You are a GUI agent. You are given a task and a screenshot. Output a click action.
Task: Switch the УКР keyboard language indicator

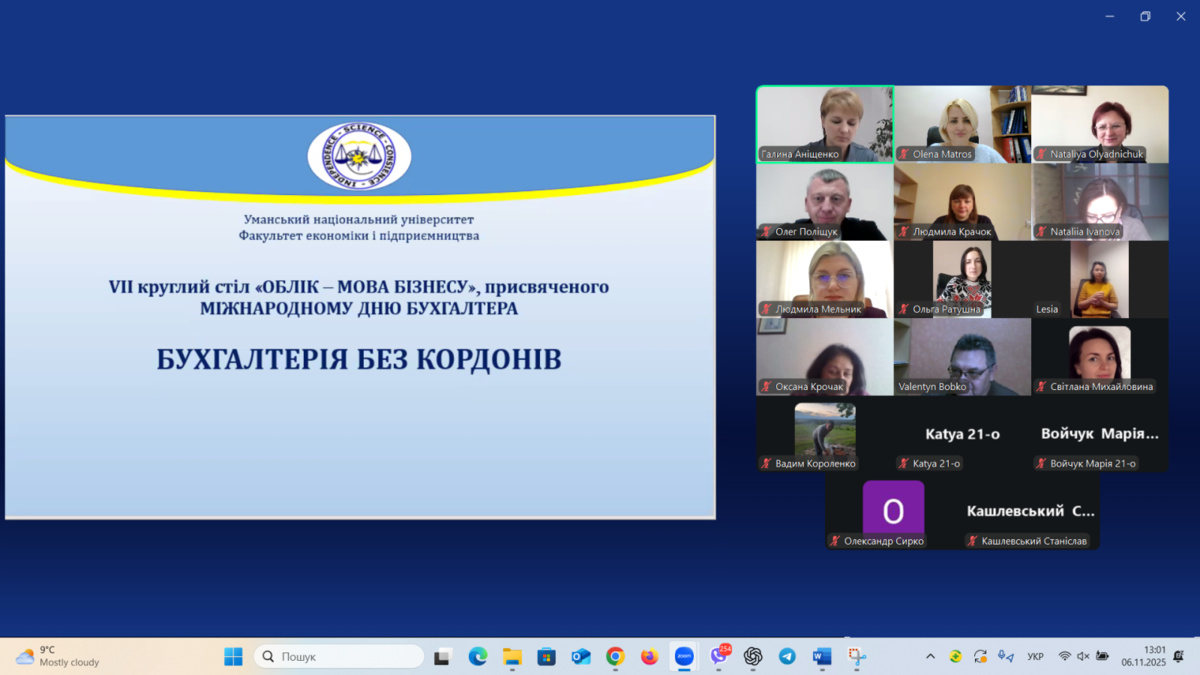(x=1035, y=656)
